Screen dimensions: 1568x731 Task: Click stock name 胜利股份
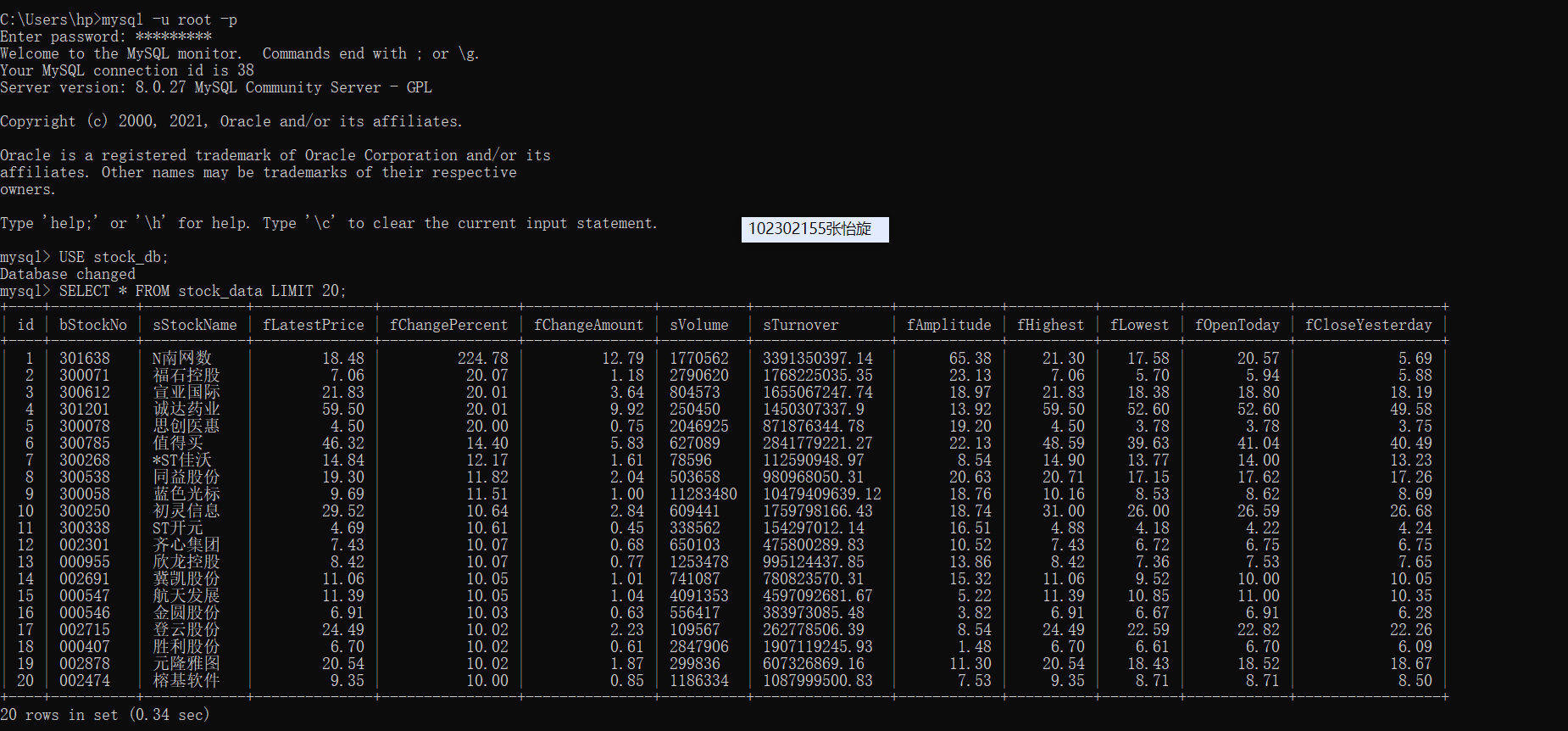(186, 647)
